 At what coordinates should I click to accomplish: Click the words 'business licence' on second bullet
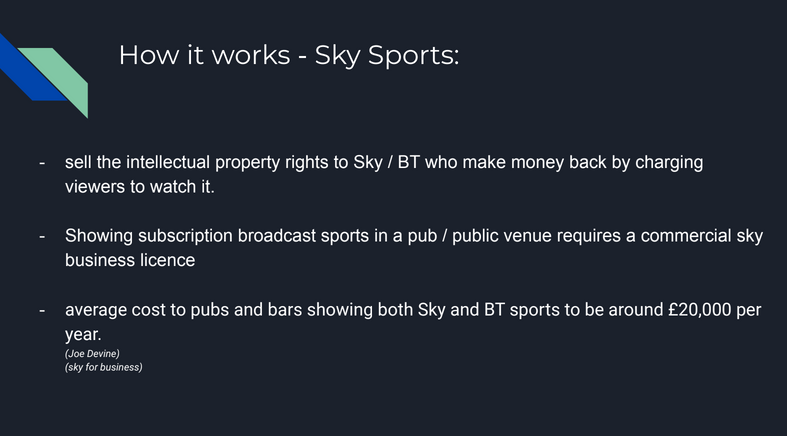pyautogui.click(x=130, y=260)
